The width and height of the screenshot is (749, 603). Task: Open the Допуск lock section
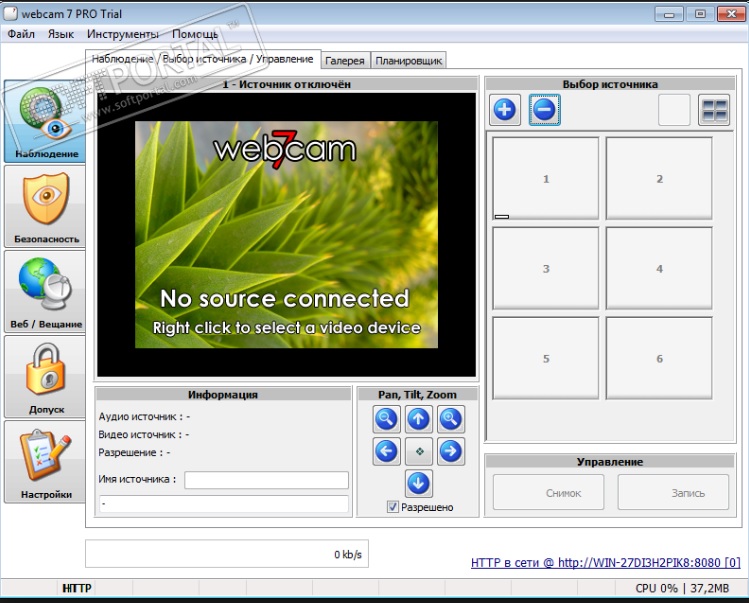point(45,376)
